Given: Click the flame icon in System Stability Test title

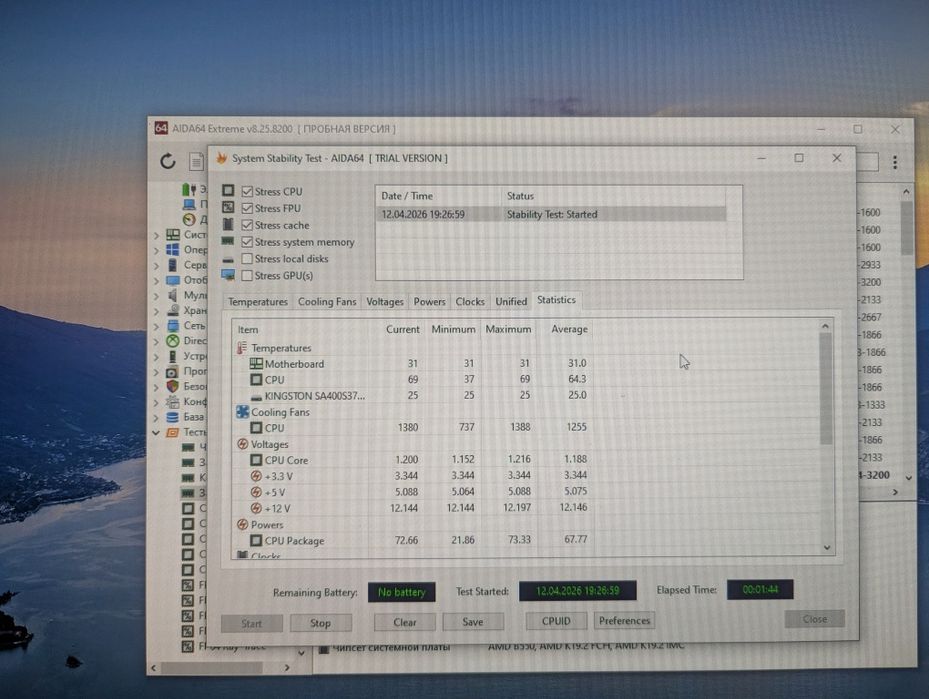Looking at the screenshot, I should point(222,158).
